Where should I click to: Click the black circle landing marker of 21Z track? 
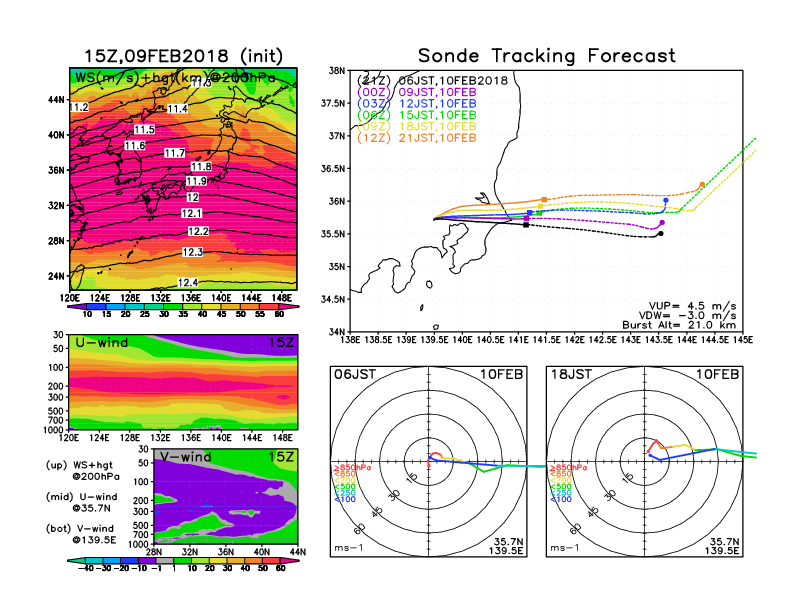pyautogui.click(x=661, y=233)
